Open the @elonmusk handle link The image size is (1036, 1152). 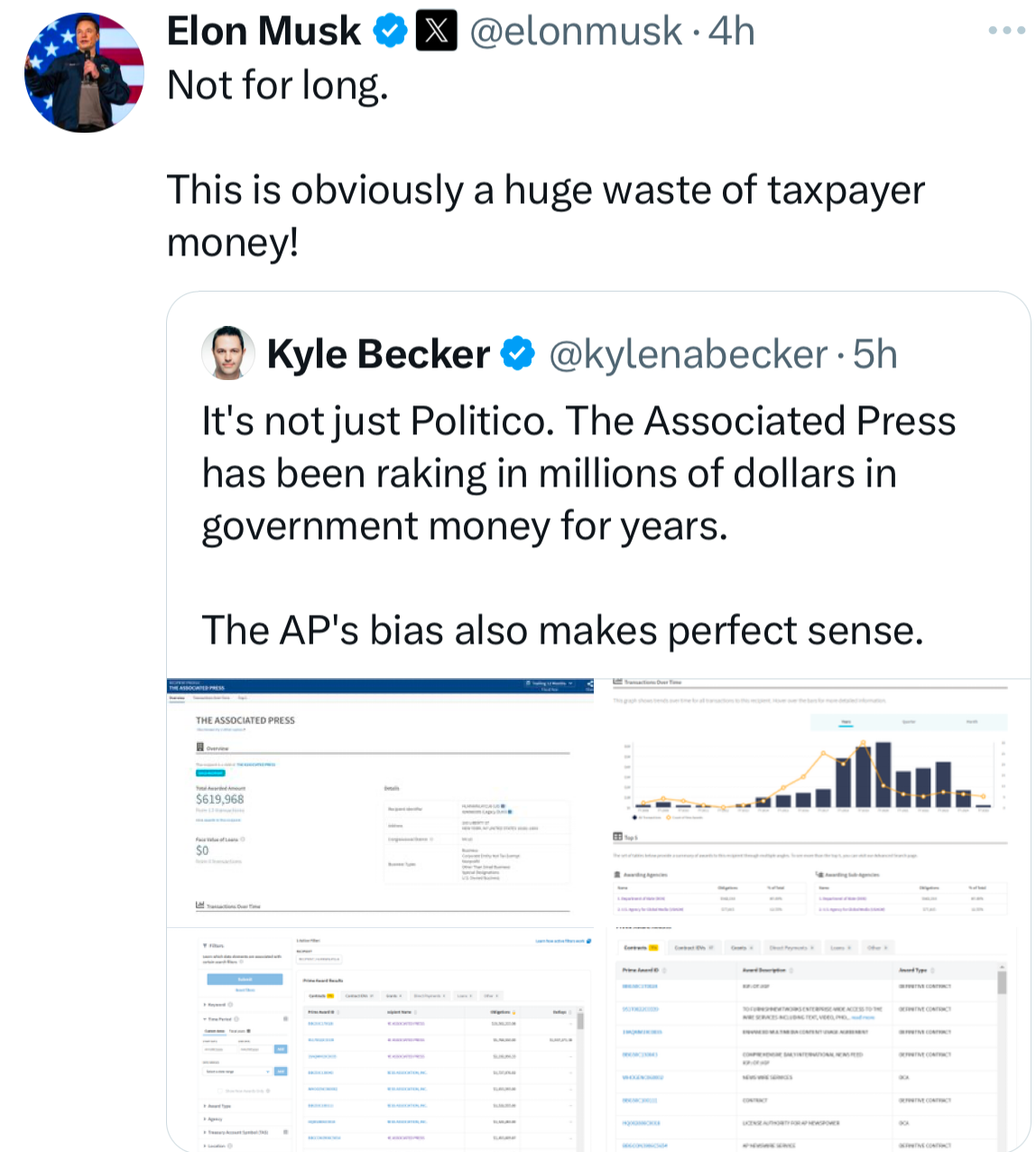coord(576,32)
